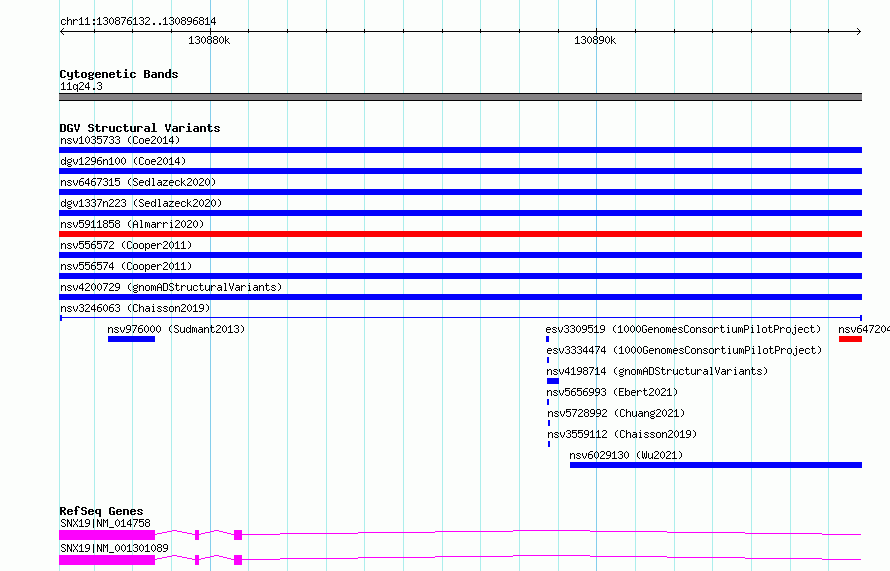Click the nsv3559112 (Chaisson2019) label

pyautogui.click(x=622, y=434)
